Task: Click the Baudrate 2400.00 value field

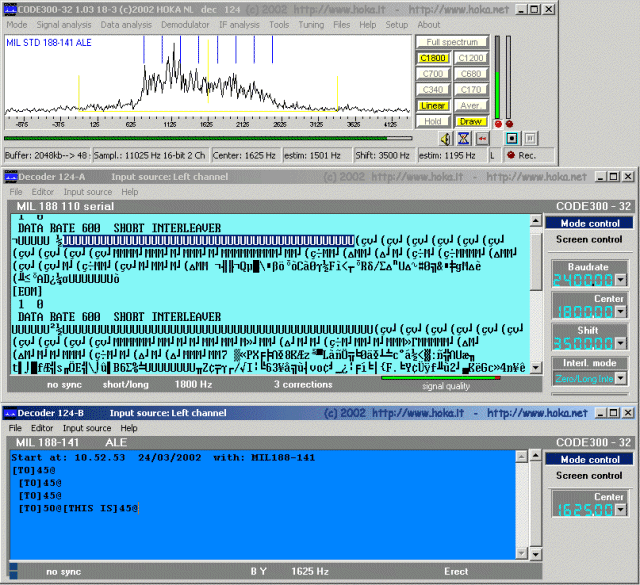Action: [x=584, y=280]
